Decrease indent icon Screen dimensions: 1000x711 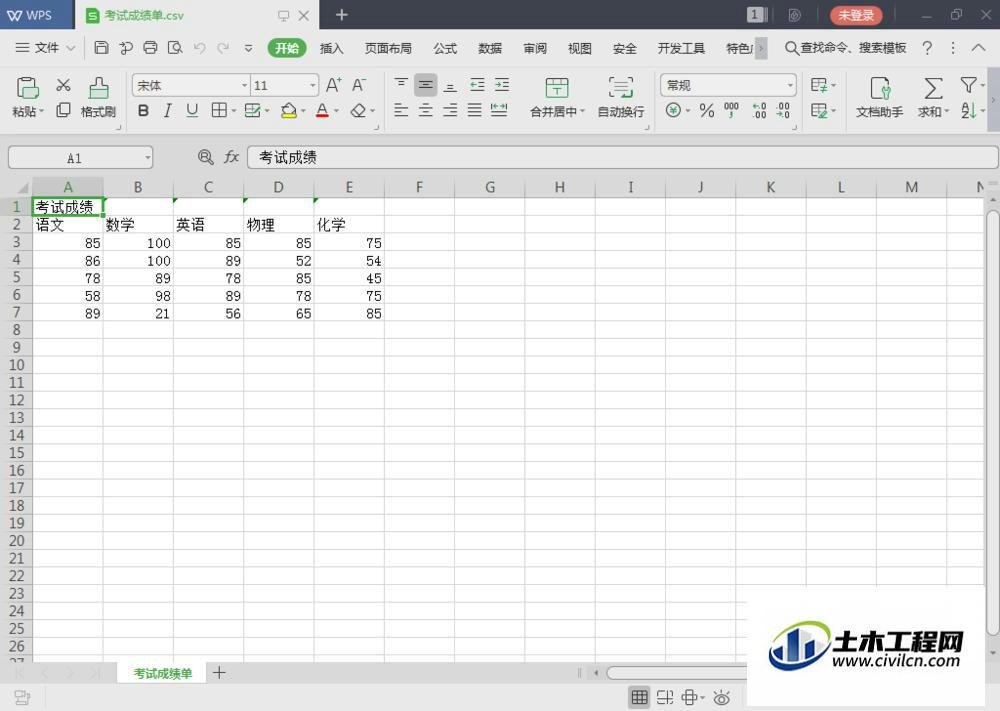tap(477, 85)
